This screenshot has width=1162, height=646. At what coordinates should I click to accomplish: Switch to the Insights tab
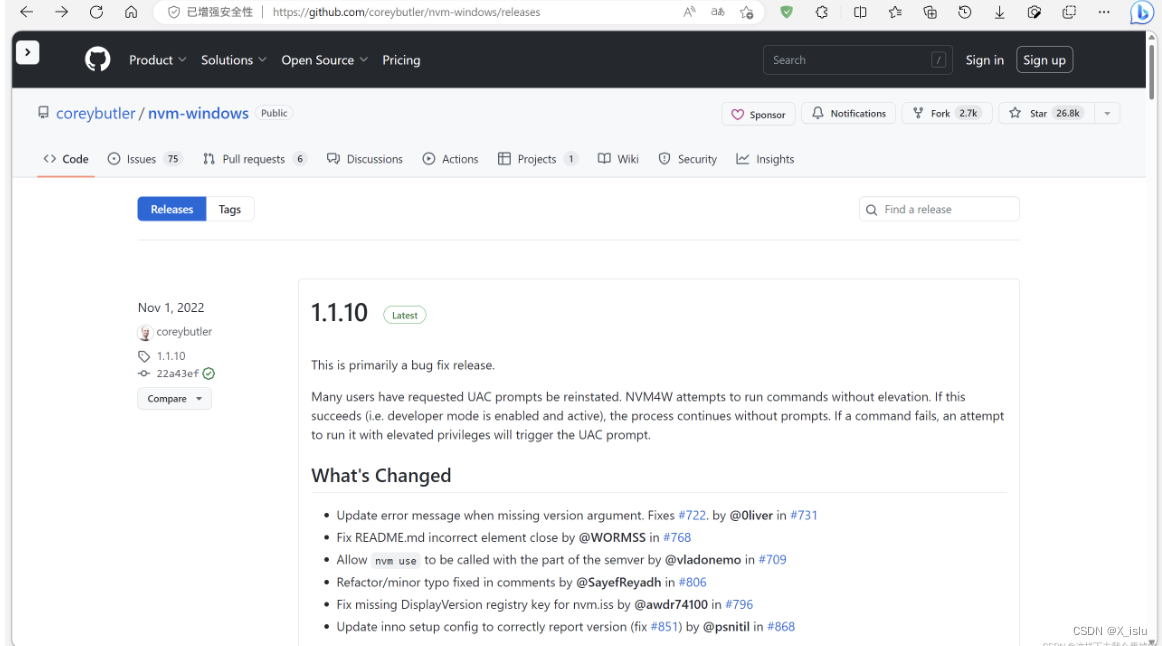(765, 159)
